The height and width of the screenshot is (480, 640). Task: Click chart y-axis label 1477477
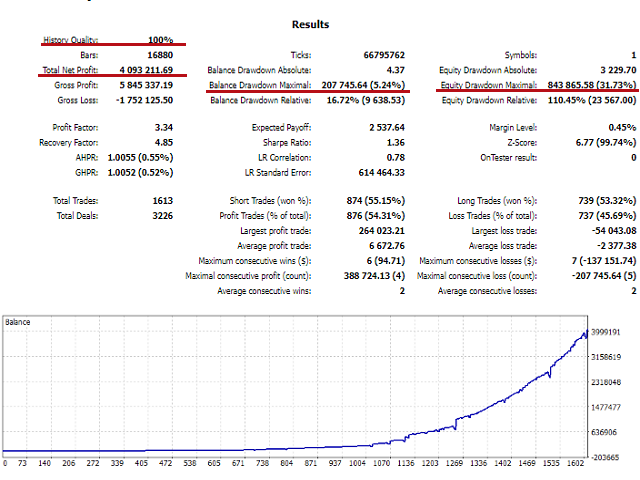pyautogui.click(x=606, y=407)
